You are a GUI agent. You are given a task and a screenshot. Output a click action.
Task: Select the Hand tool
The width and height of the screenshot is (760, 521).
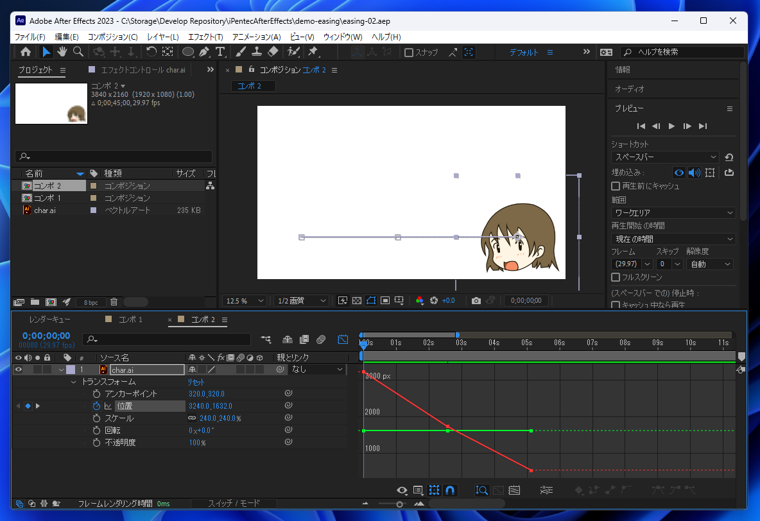[x=62, y=52]
